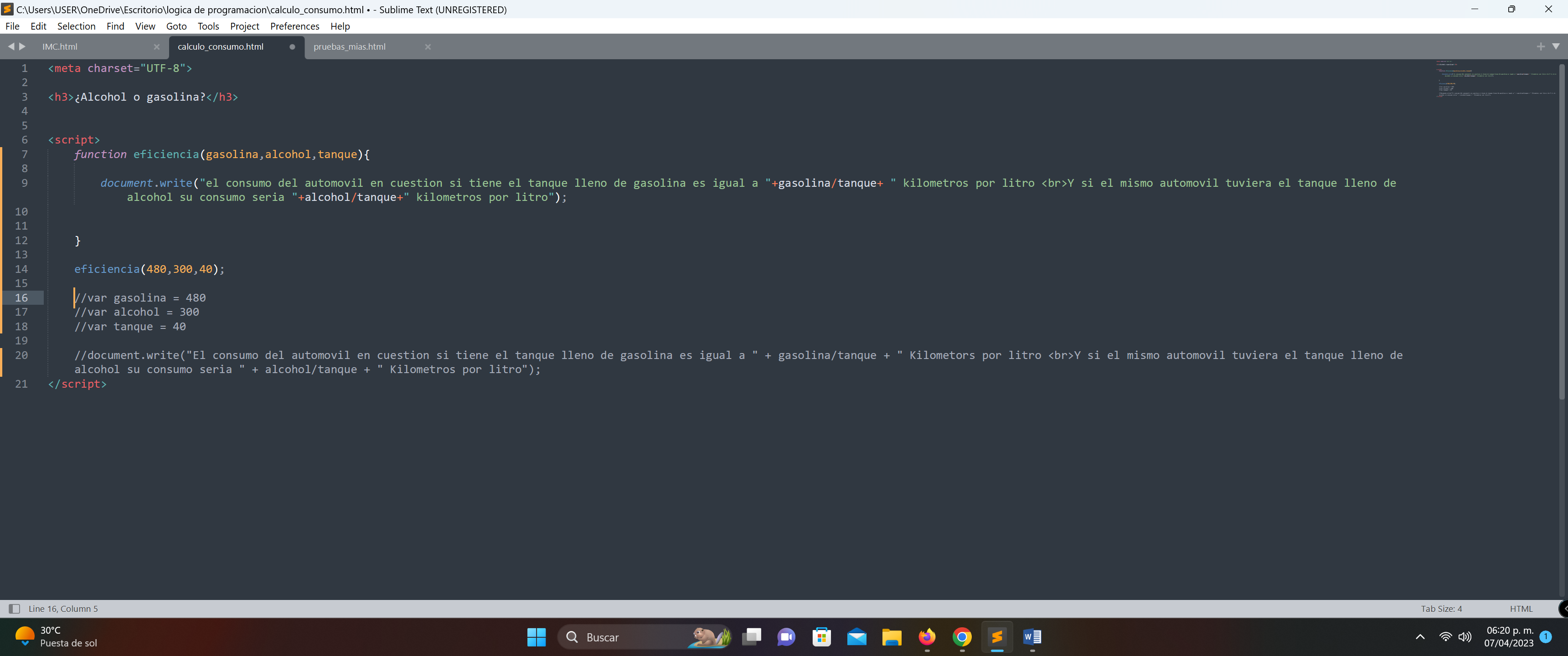Click the opening <script> tag
1568x656 pixels.
click(74, 140)
